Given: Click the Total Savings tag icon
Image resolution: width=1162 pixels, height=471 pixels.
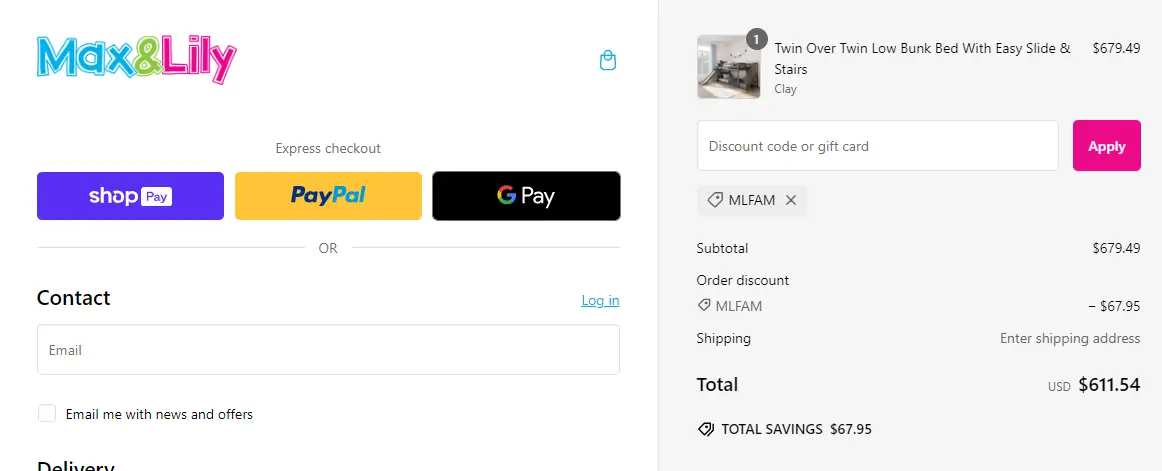Looking at the screenshot, I should 706,429.
